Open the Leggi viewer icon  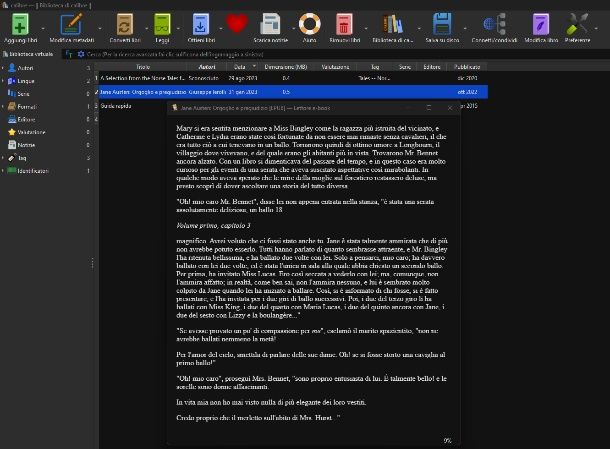coord(162,24)
